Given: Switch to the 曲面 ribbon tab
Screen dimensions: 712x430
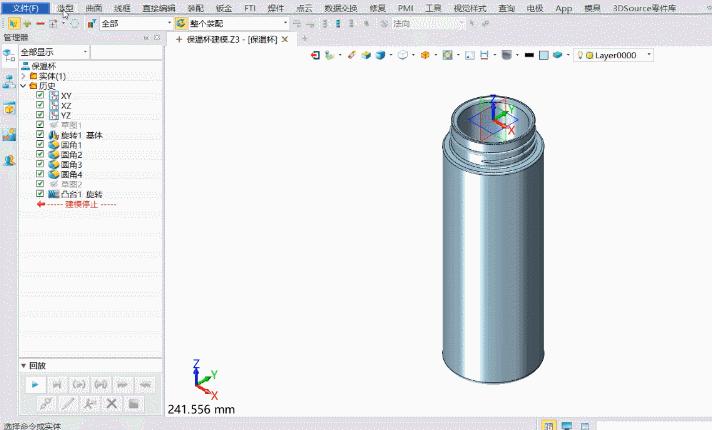Looking at the screenshot, I should (x=94, y=8).
